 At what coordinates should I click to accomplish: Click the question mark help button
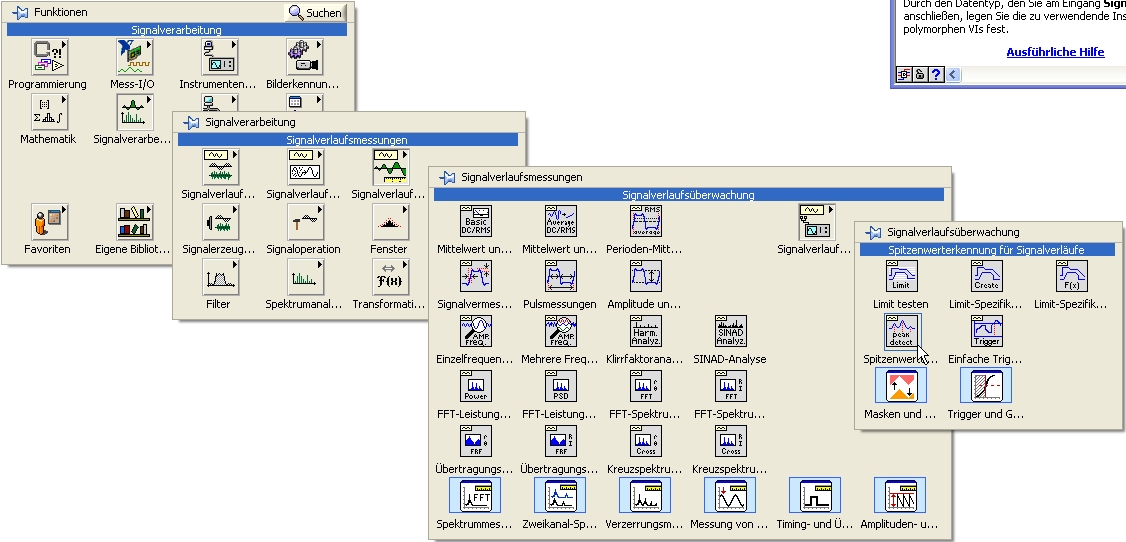[x=936, y=75]
